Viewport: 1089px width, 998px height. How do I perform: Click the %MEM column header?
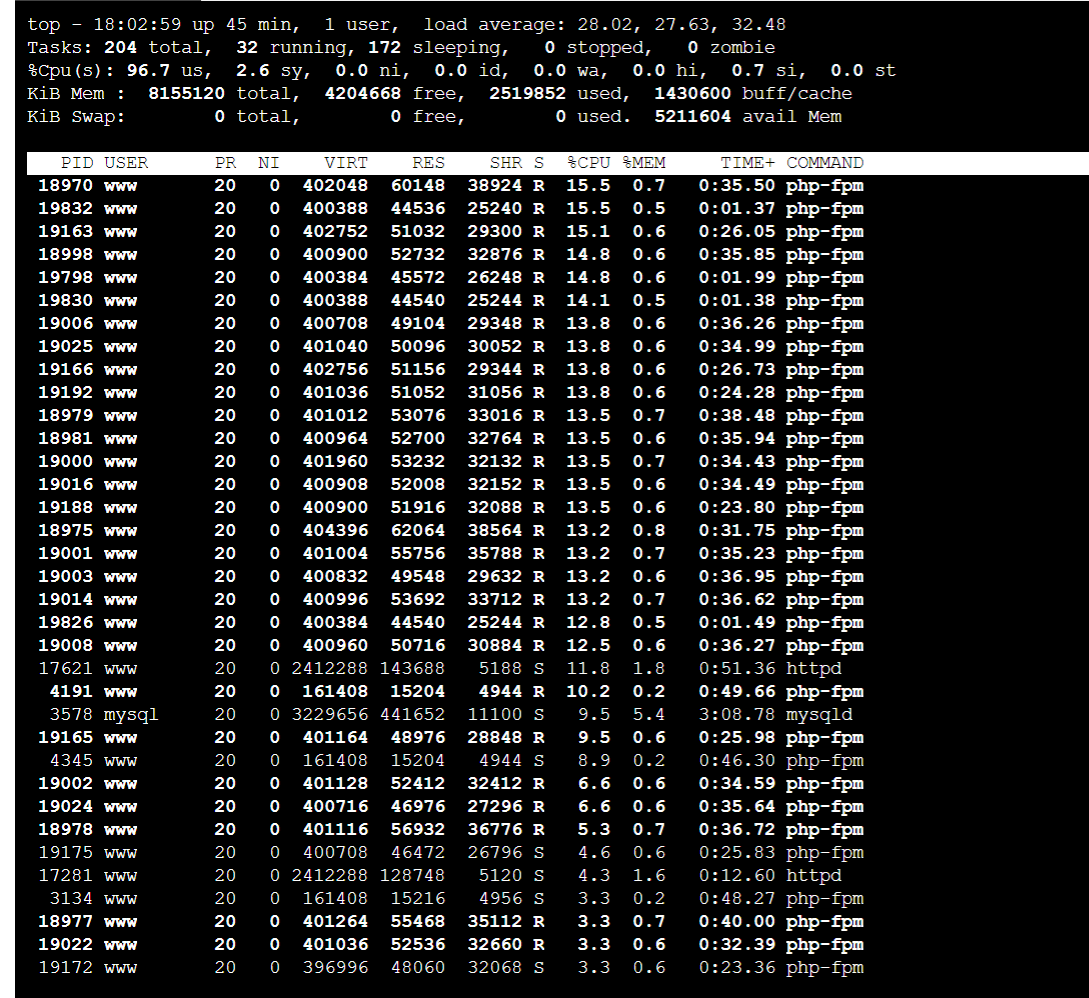click(x=643, y=163)
